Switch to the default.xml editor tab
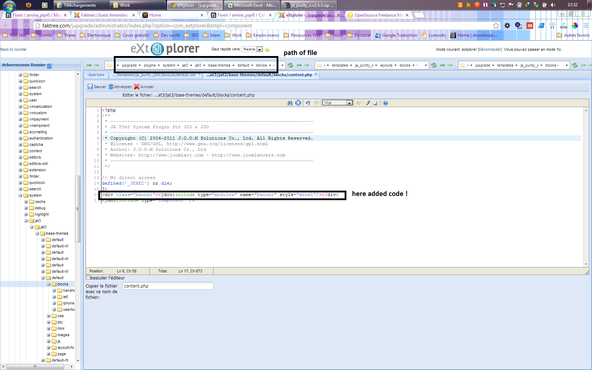 (x=155, y=75)
